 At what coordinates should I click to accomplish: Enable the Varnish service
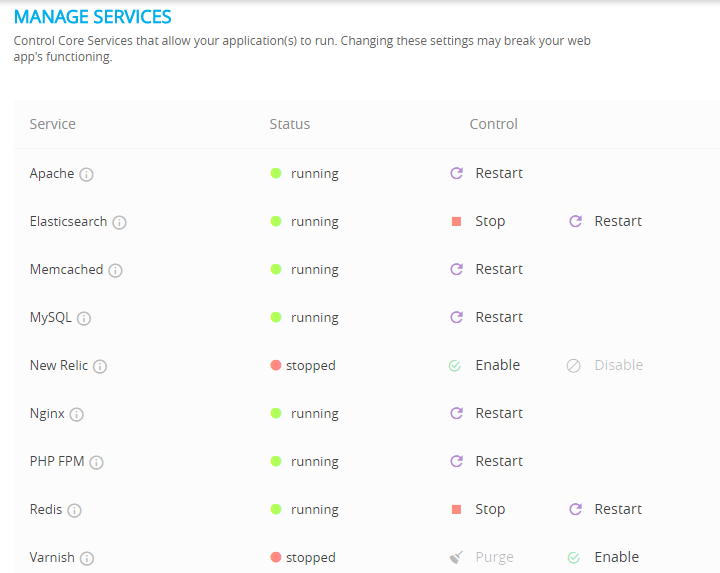[x=604, y=557]
